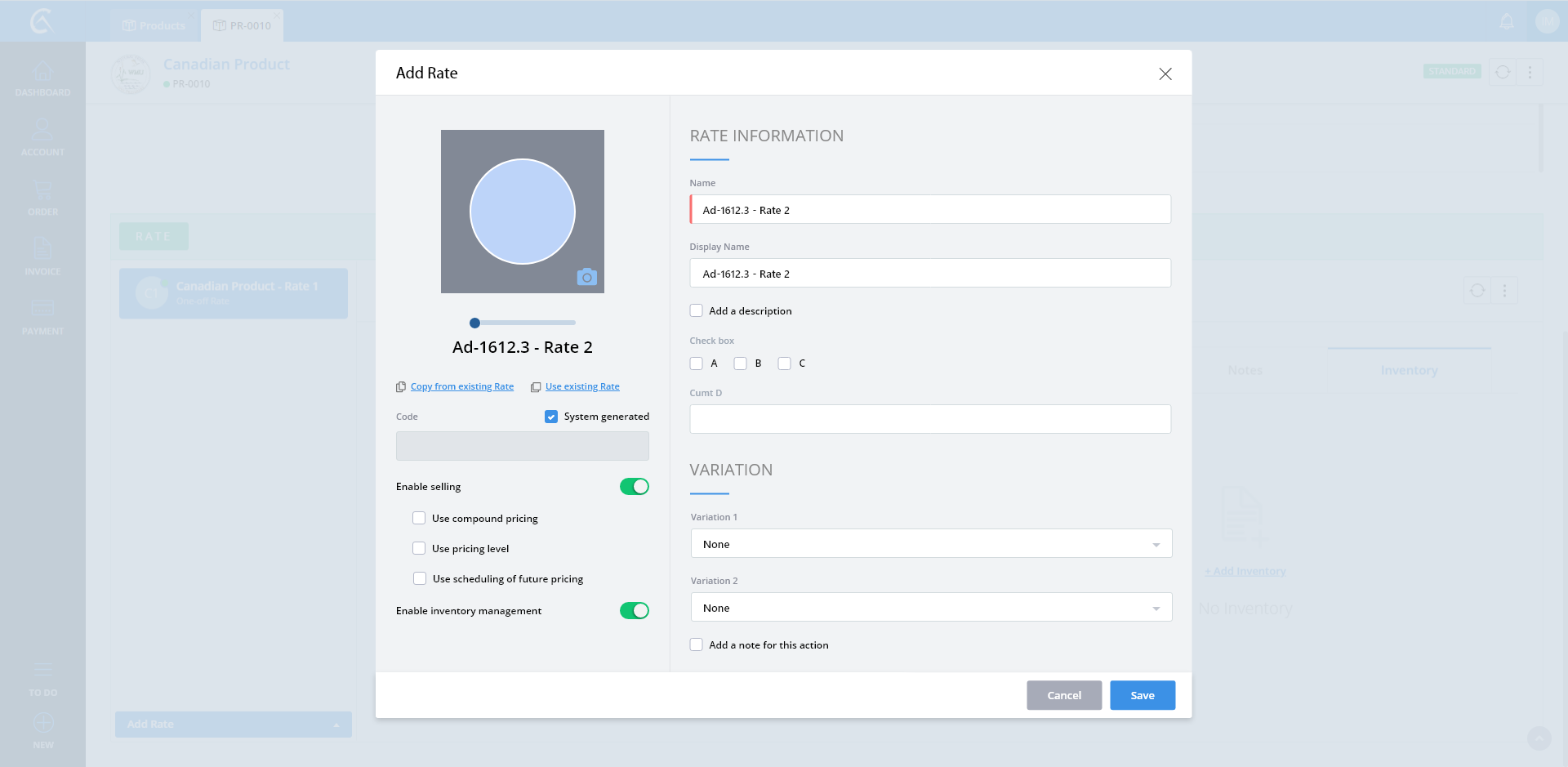Click the notification bell icon
The height and width of the screenshot is (767, 1568).
coord(1507,22)
